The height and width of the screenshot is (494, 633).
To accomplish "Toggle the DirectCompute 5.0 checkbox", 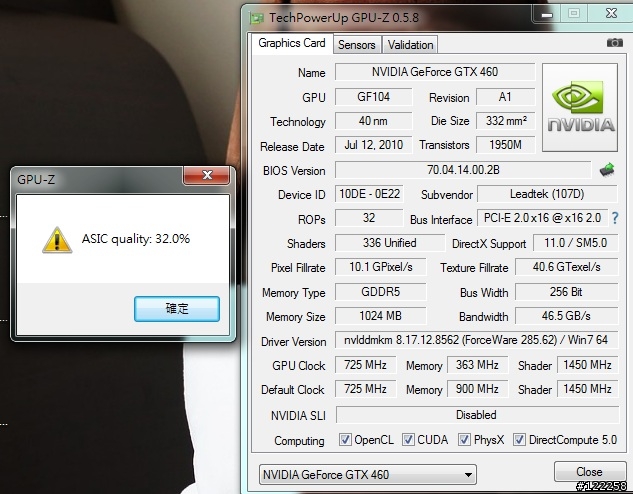I will coord(519,440).
